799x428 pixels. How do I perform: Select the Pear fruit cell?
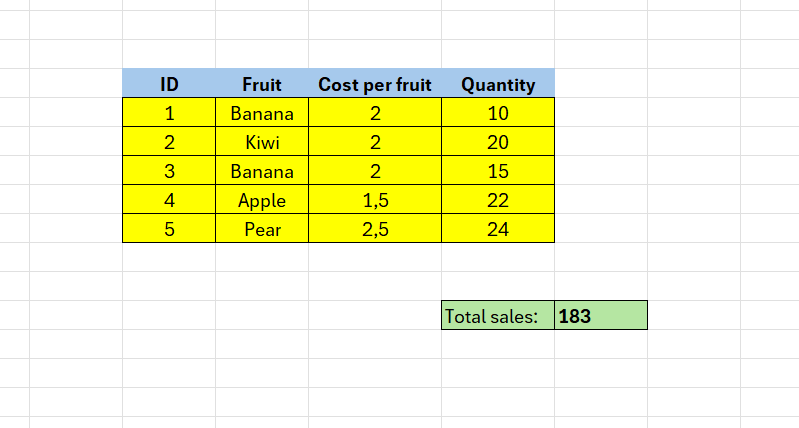262,229
